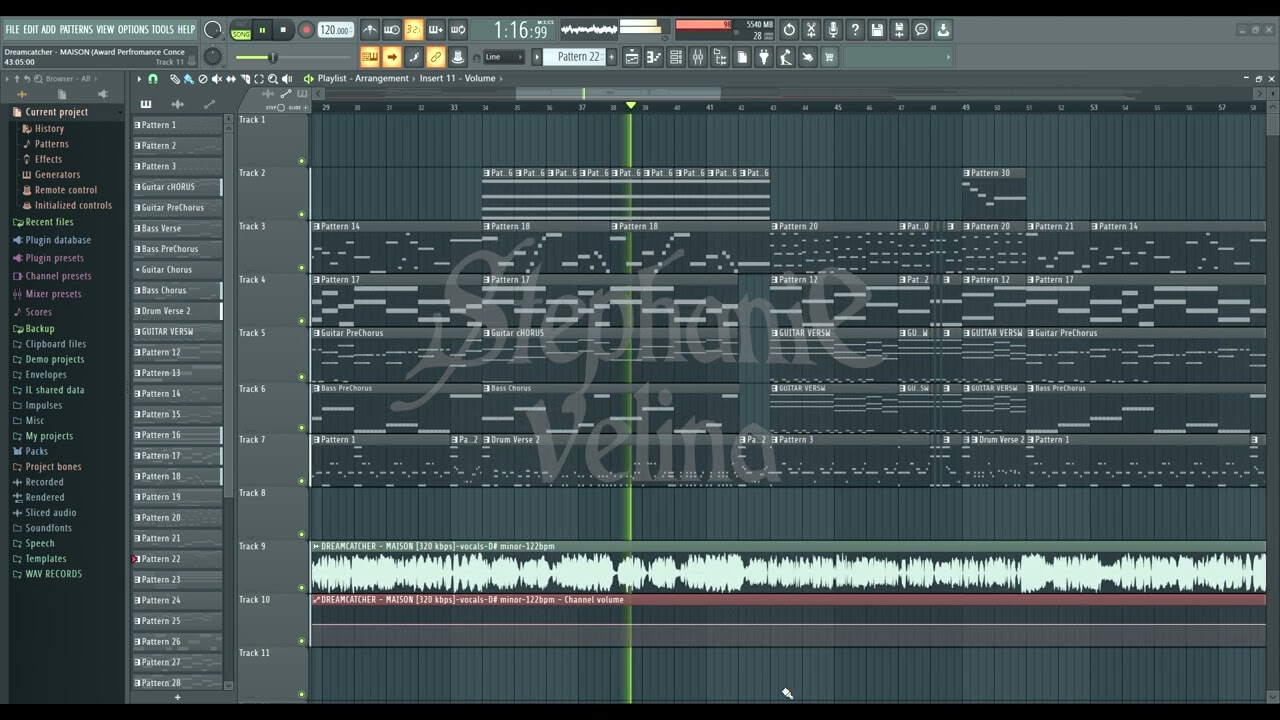Screen dimensions: 1280x720
Task: Toggle the 3-2-1 countdown before recording icon
Action: coord(414,30)
